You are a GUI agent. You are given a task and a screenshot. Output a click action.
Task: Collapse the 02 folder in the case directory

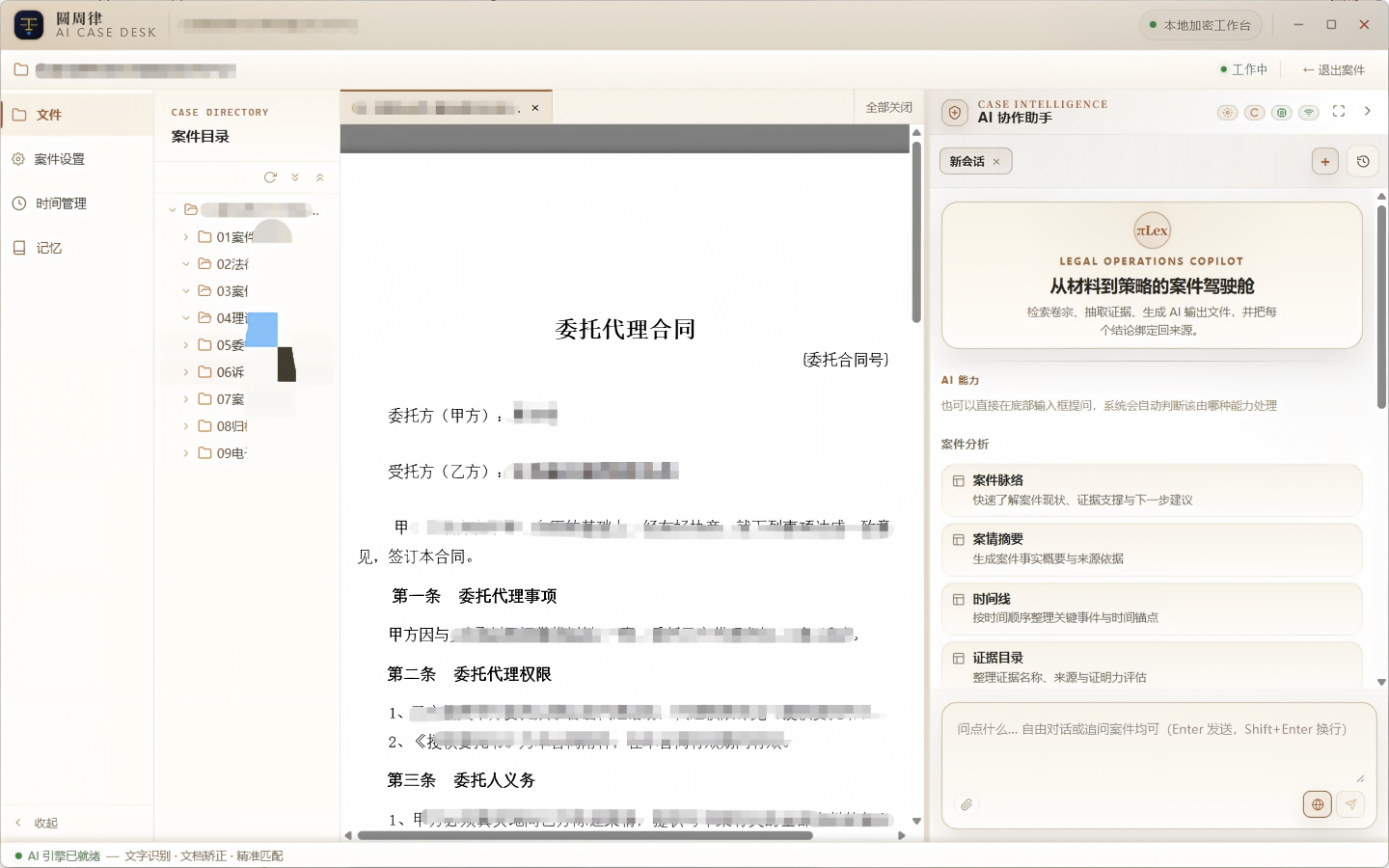[x=186, y=264]
